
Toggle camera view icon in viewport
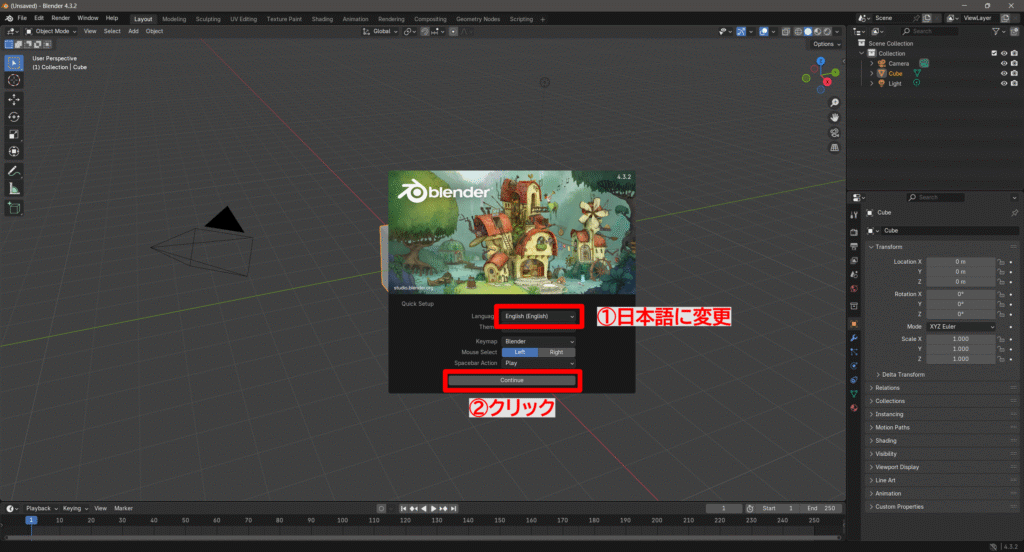(x=834, y=133)
